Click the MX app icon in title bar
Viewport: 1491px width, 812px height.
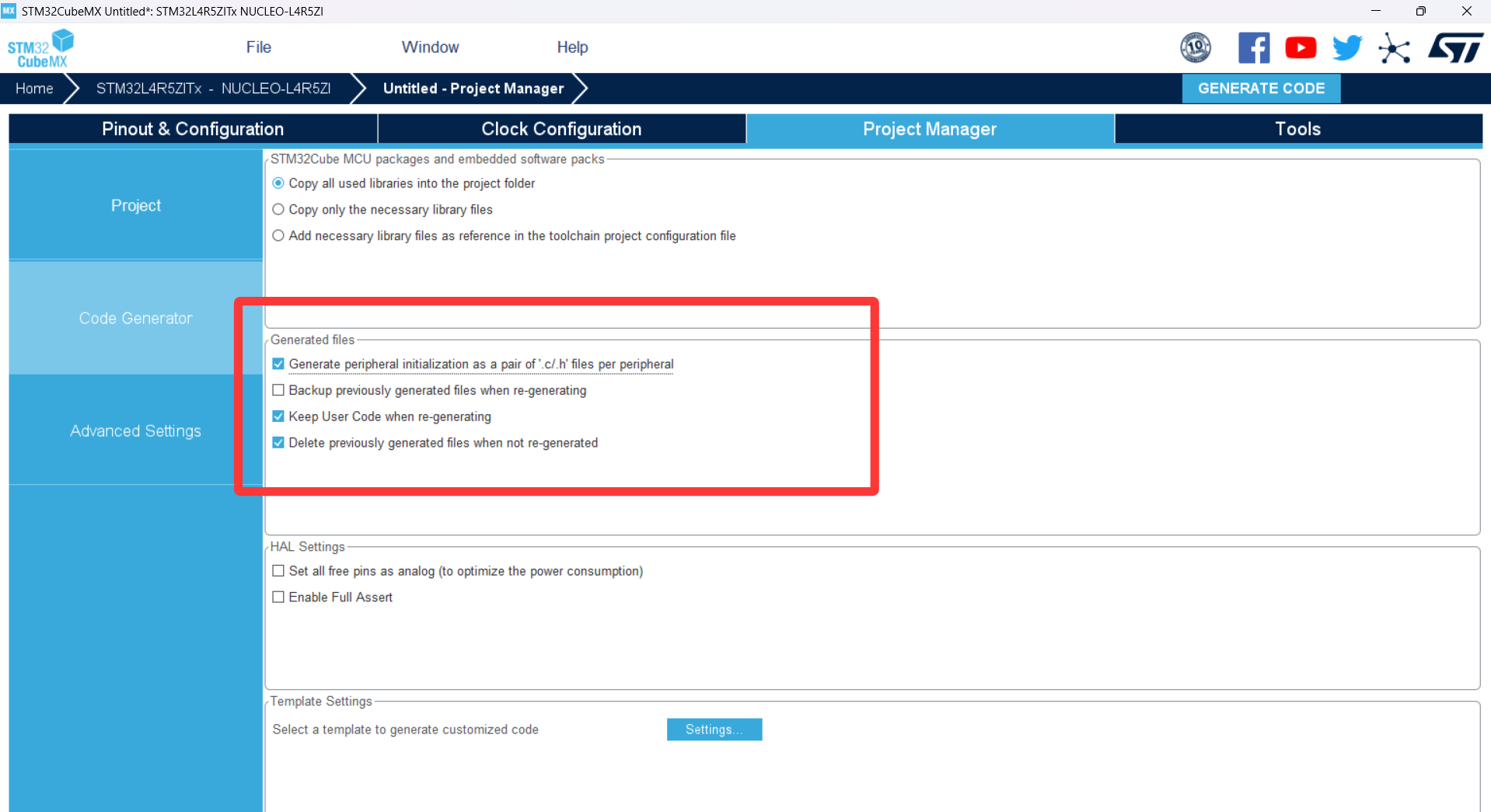click(9, 11)
